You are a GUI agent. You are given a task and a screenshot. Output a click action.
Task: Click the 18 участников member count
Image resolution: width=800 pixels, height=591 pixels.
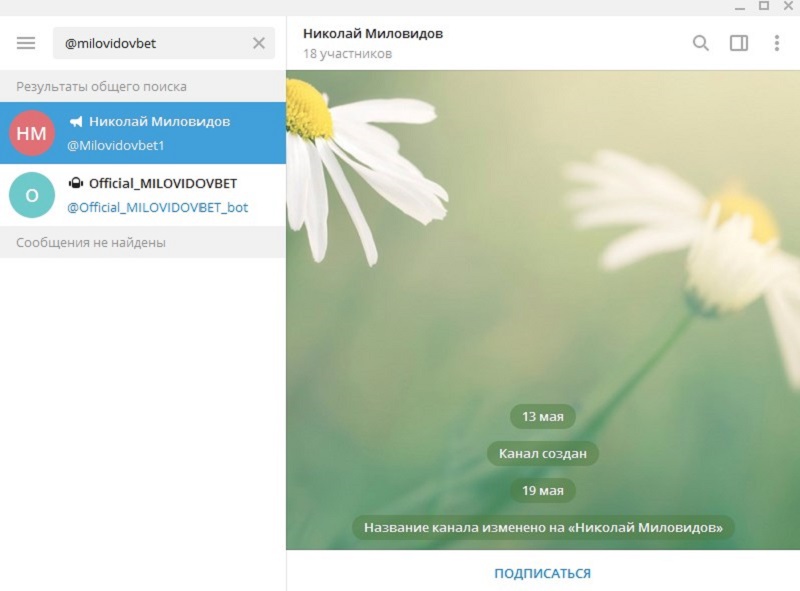click(347, 54)
